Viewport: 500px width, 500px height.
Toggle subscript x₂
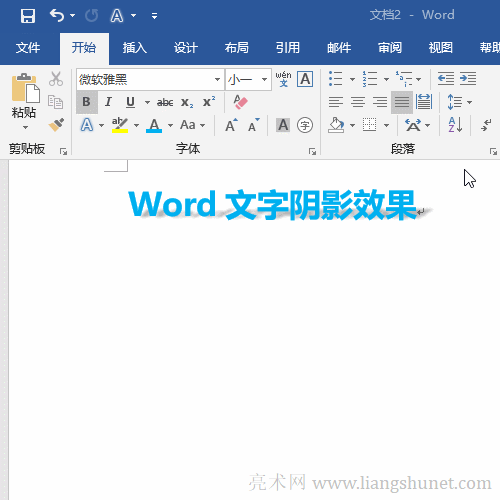[187, 102]
